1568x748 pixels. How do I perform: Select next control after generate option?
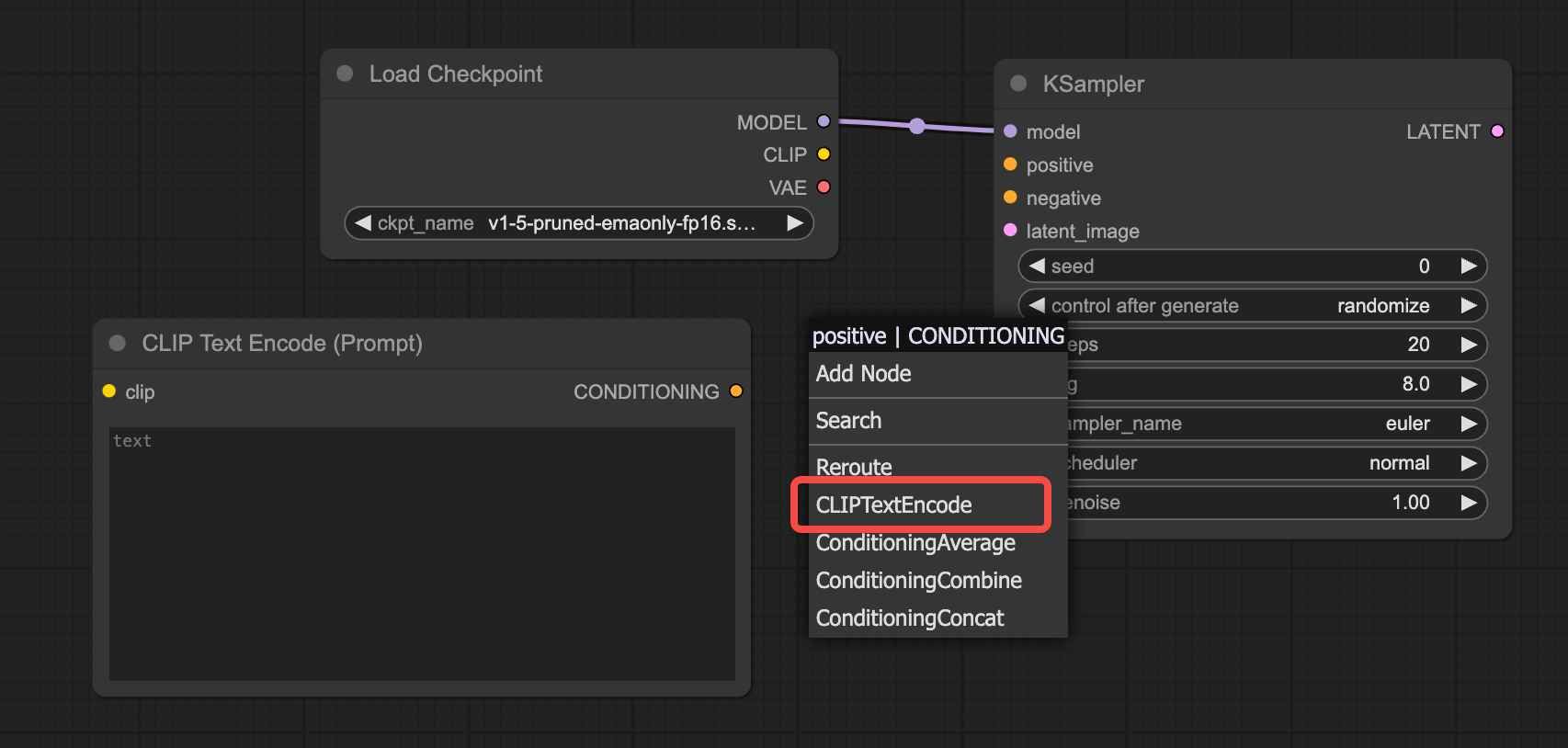click(1469, 305)
